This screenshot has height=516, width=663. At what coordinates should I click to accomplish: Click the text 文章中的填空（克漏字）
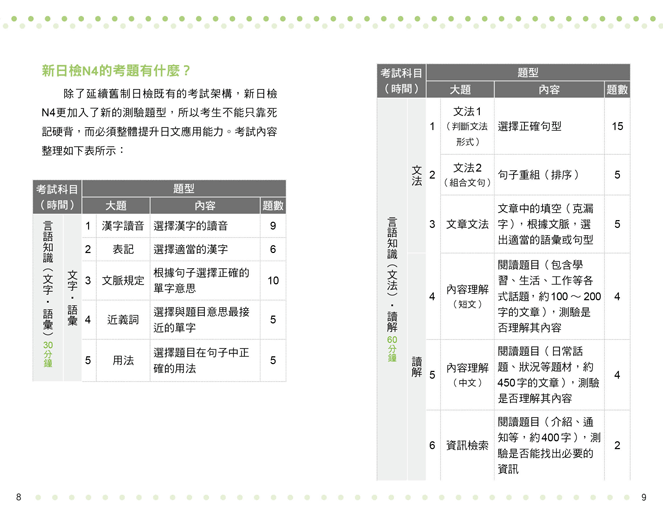point(545,216)
